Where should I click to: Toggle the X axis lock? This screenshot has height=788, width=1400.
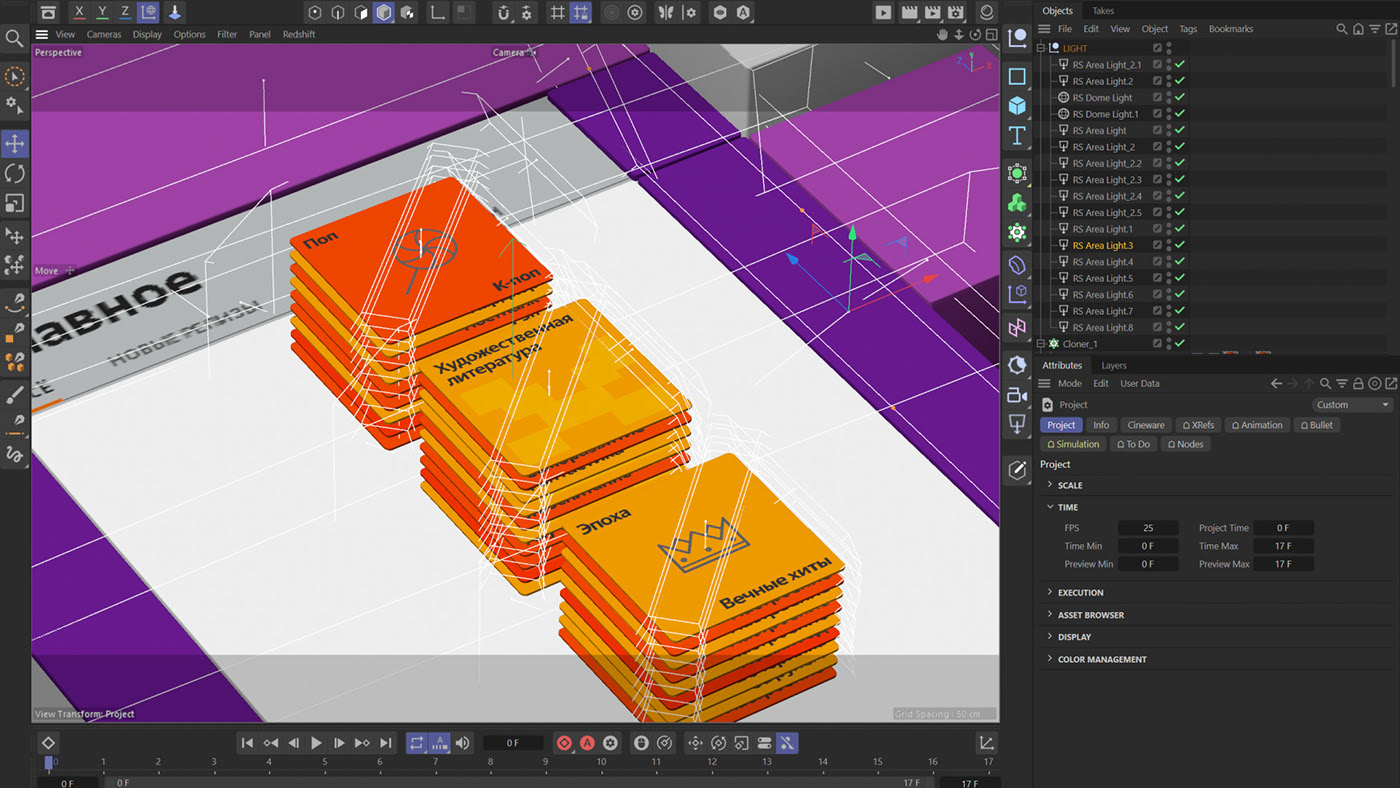tap(79, 13)
